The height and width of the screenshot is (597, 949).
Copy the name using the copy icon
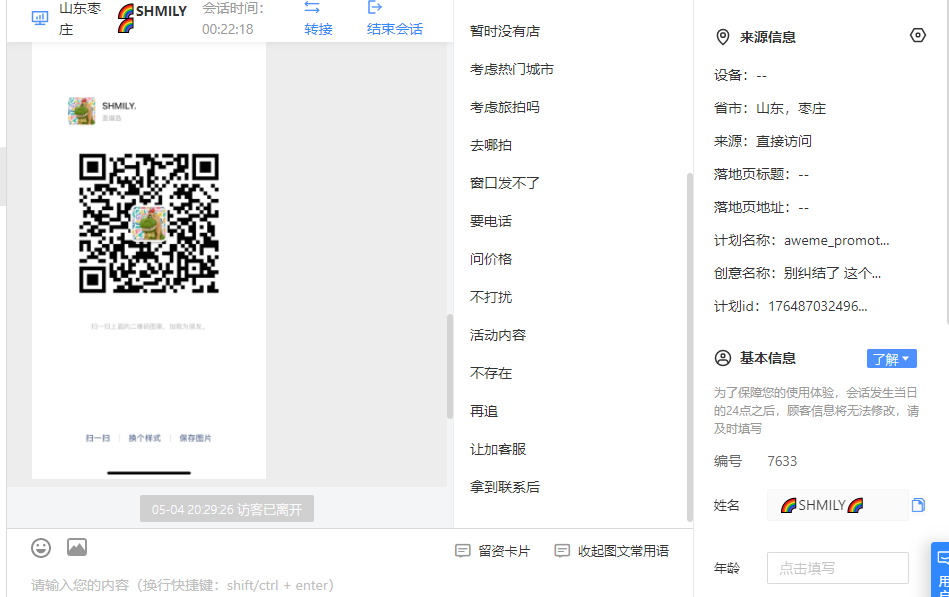pyautogui.click(x=918, y=505)
